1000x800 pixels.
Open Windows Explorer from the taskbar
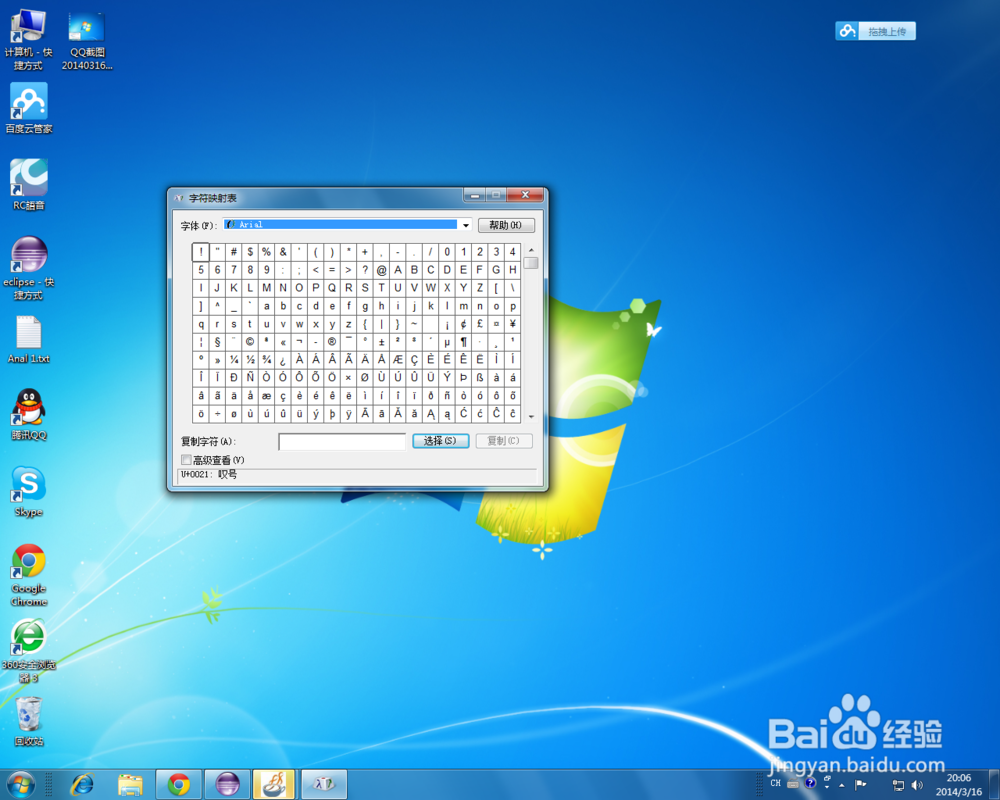pyautogui.click(x=131, y=784)
